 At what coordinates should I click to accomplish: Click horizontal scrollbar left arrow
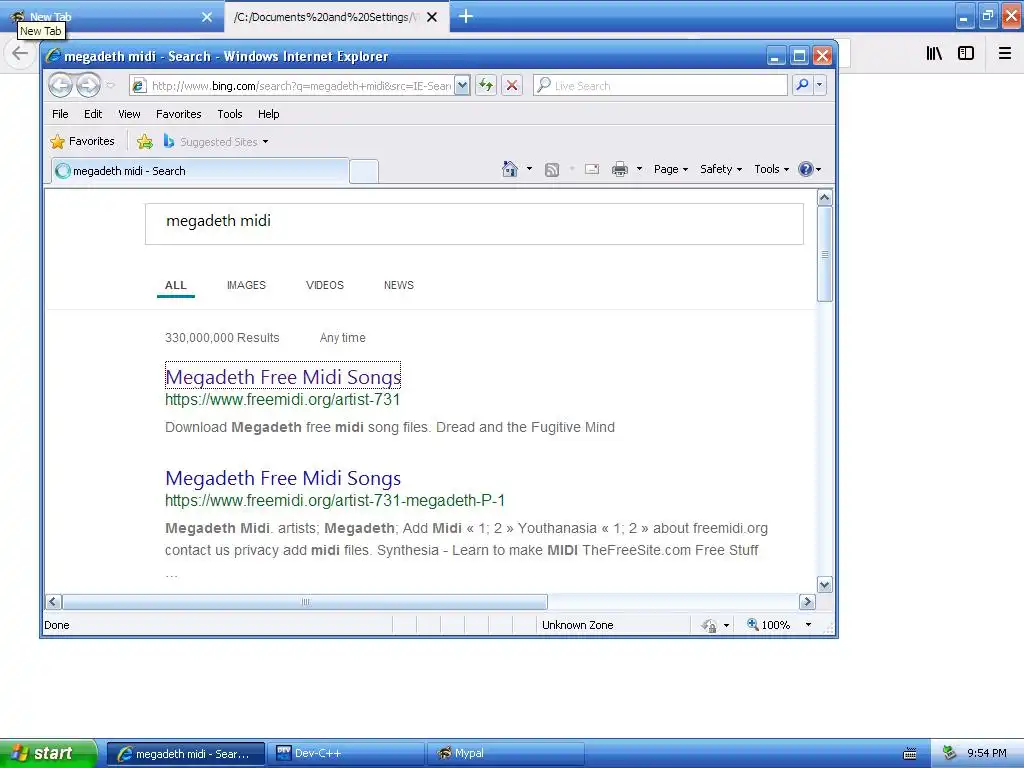coord(54,601)
